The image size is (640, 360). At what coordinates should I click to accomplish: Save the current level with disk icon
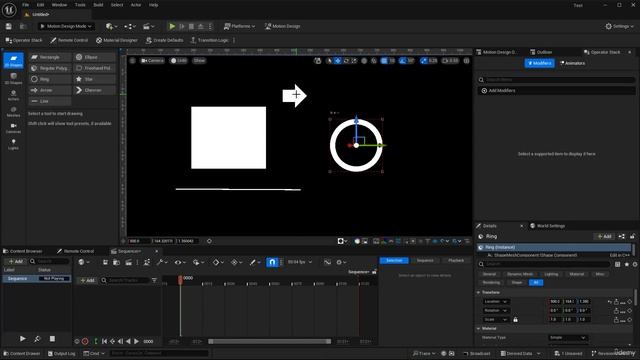9,26
